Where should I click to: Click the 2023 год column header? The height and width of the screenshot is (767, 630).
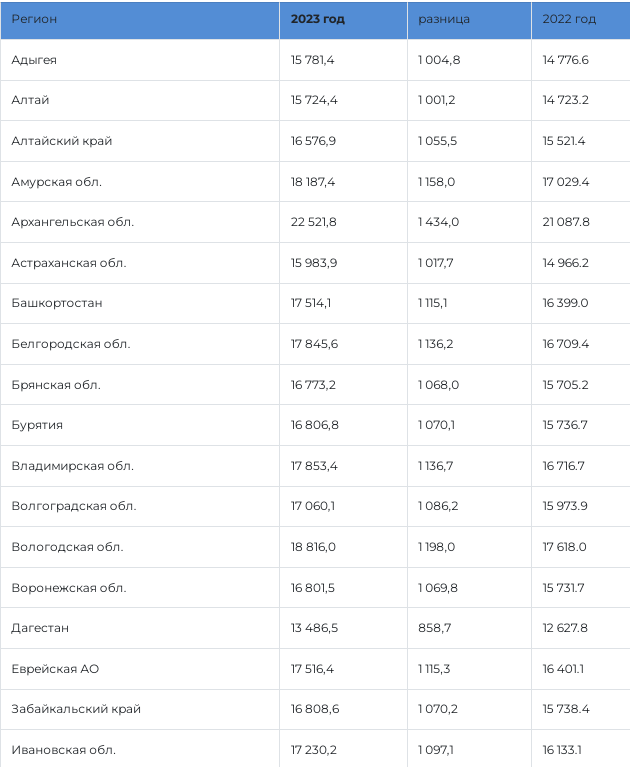[317, 20]
